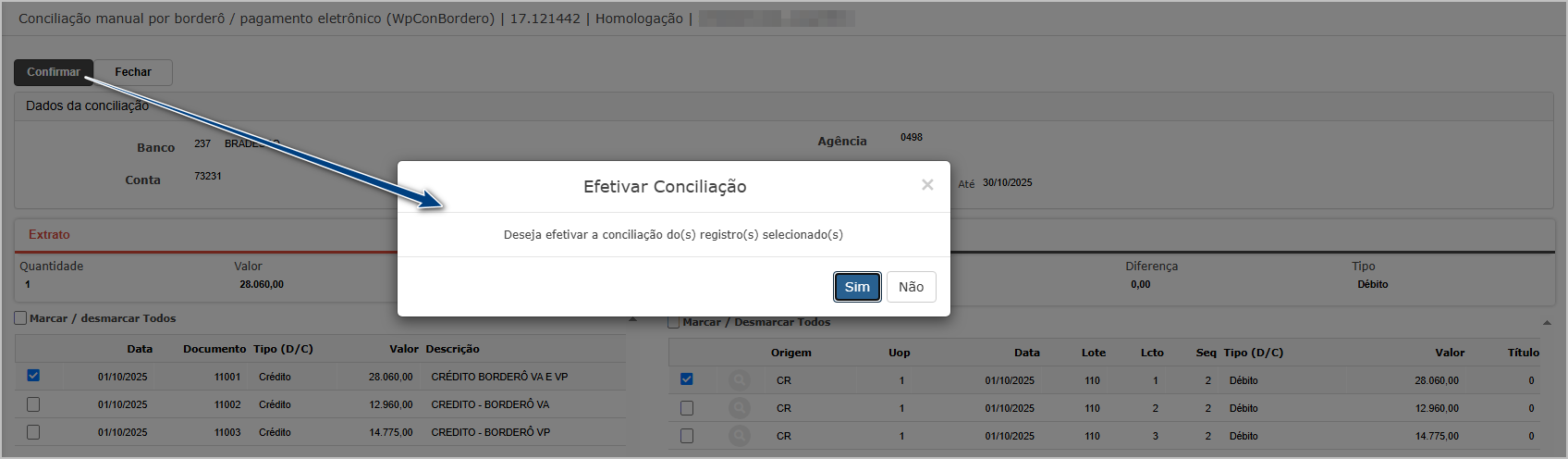The image size is (1568, 459).
Task: Close the Efetivar Conciliação dialog with X
Action: click(x=927, y=185)
